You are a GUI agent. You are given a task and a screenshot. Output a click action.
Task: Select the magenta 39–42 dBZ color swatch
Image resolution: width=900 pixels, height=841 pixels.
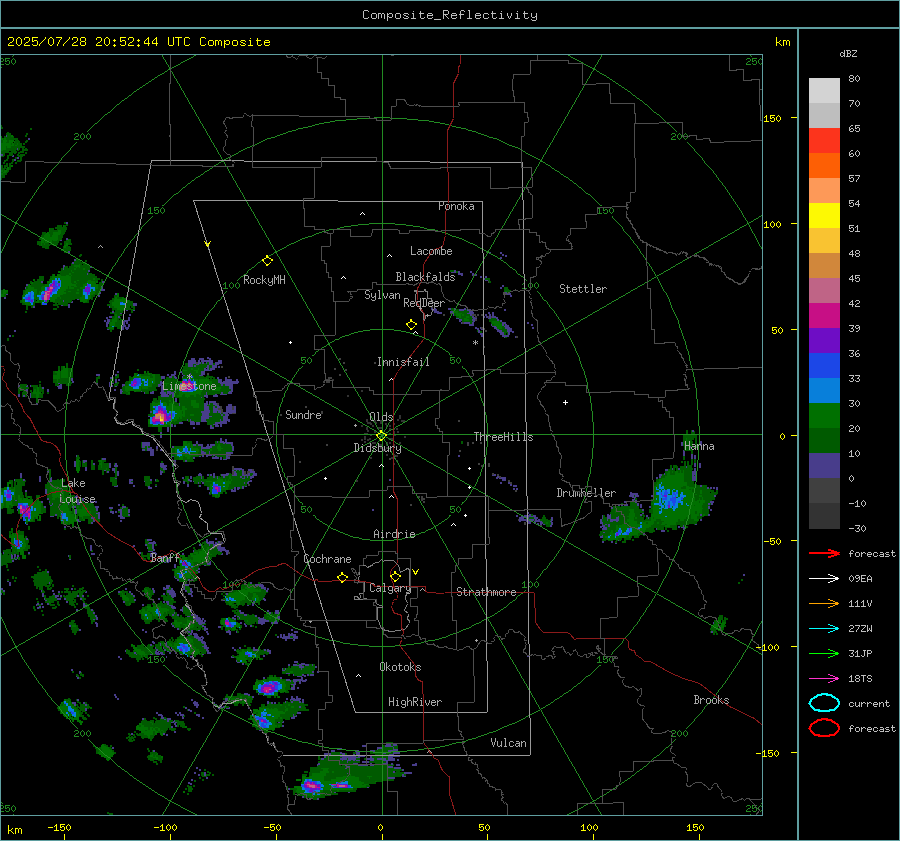coord(824,315)
